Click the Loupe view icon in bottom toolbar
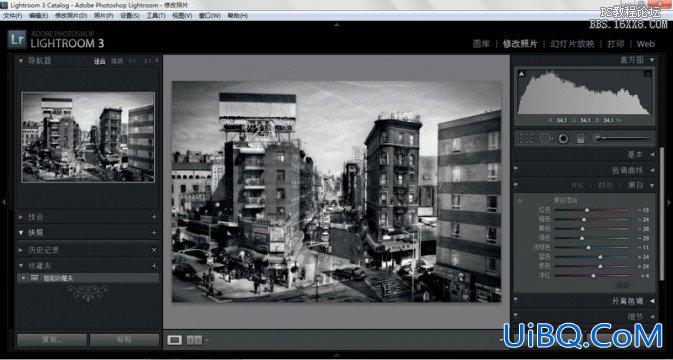 tap(174, 340)
